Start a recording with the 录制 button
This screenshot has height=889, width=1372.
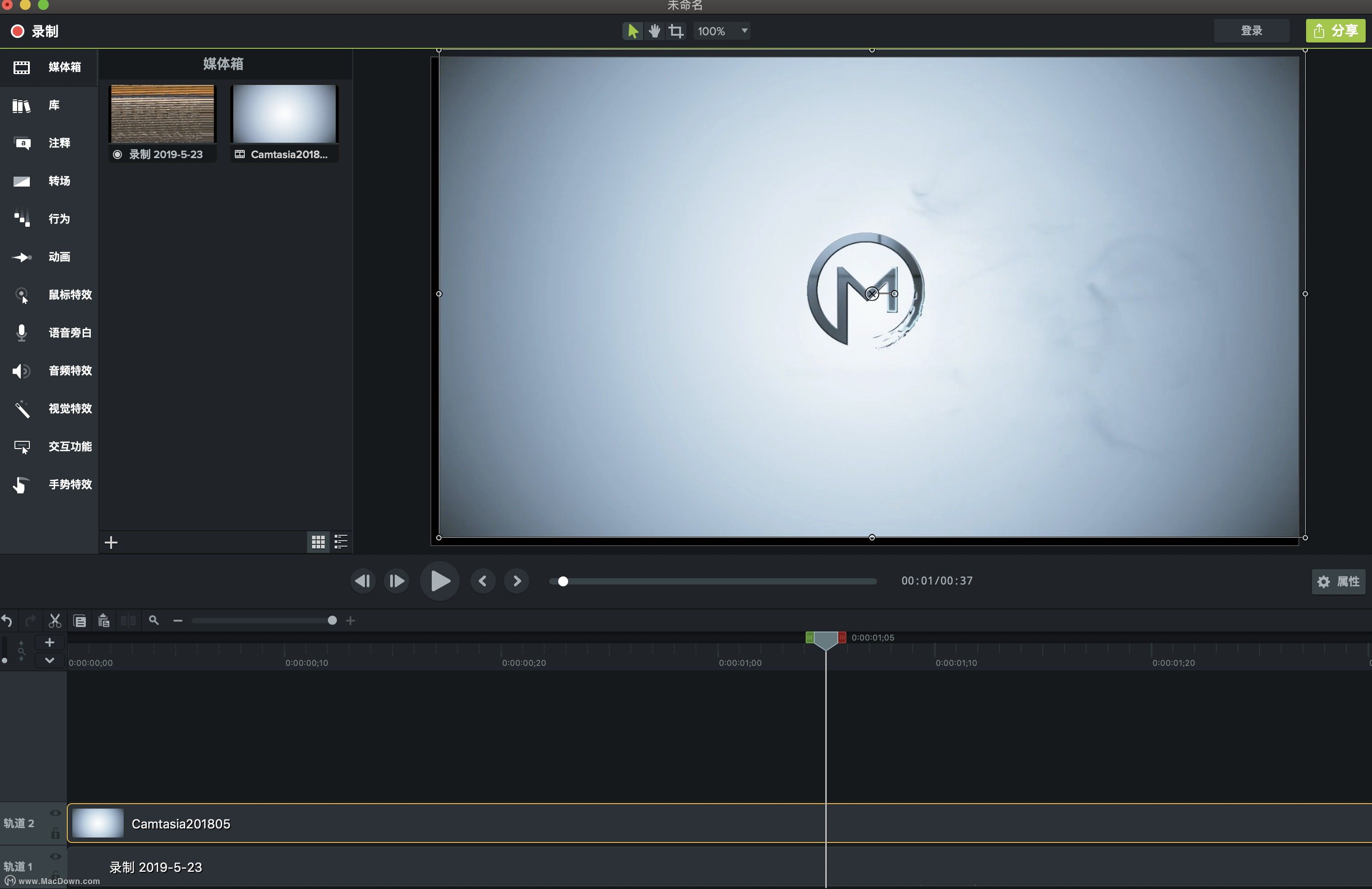35,31
